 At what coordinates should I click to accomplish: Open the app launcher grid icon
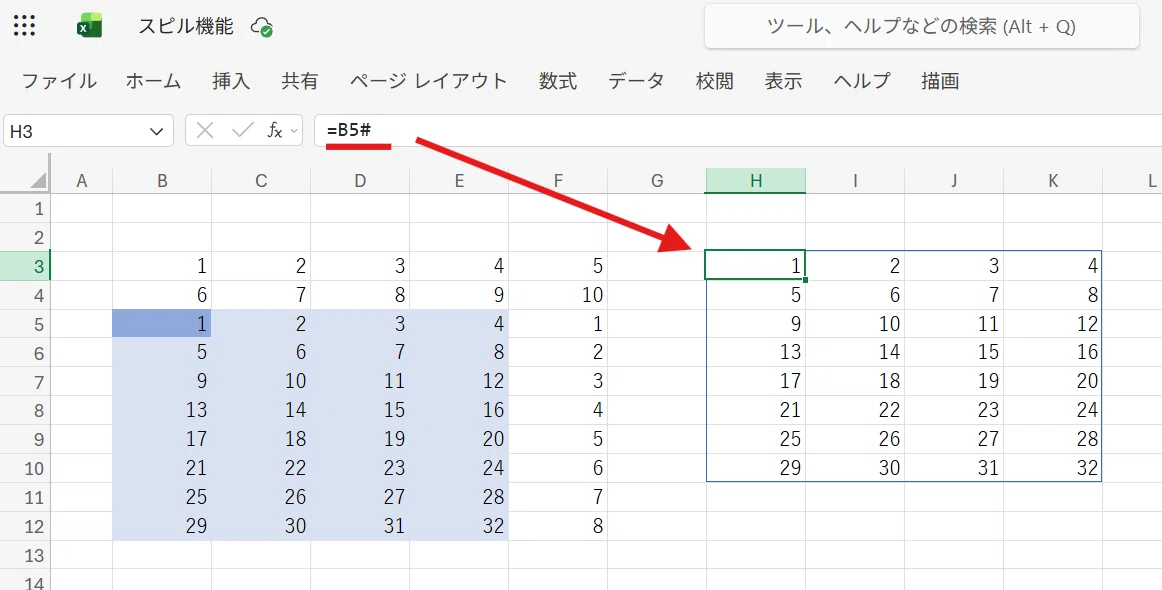click(24, 26)
